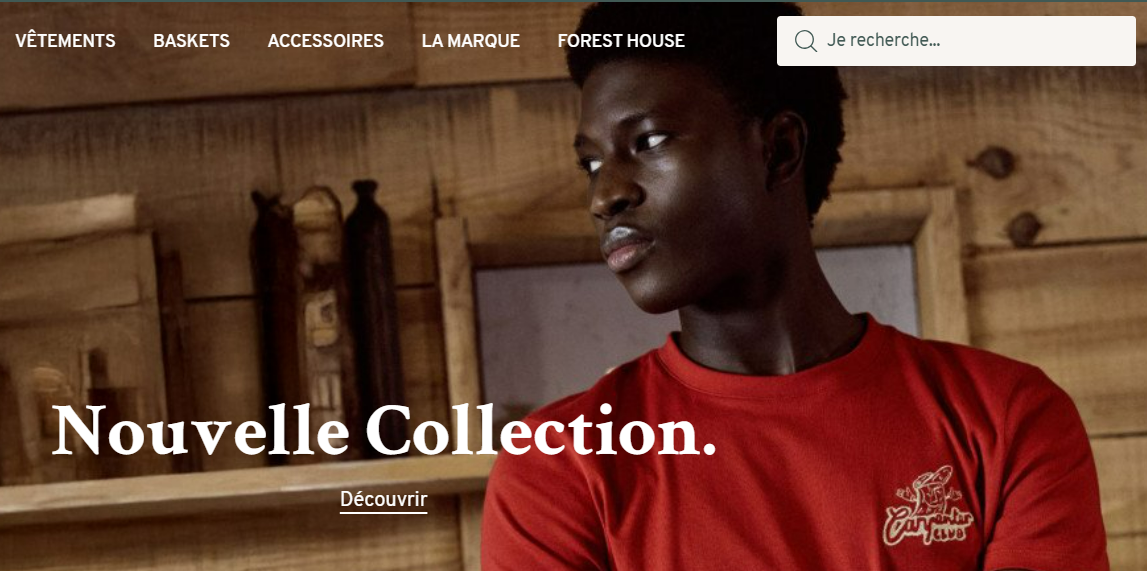Focus the "Je recherche…" search field
1147x571 pixels.
point(956,41)
